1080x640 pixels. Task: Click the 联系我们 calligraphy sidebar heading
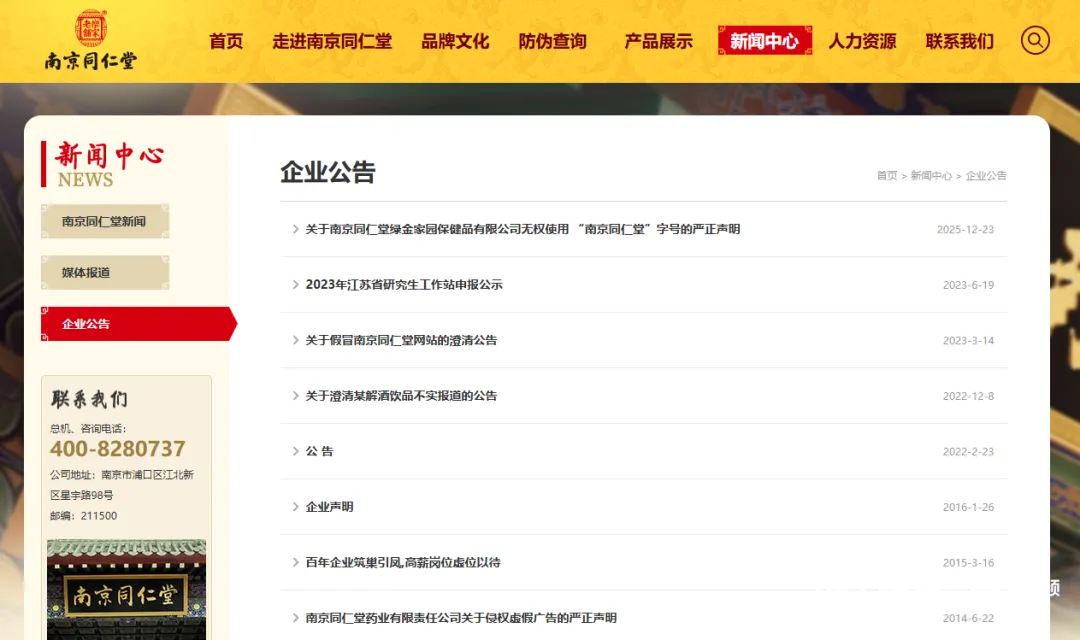click(x=90, y=399)
